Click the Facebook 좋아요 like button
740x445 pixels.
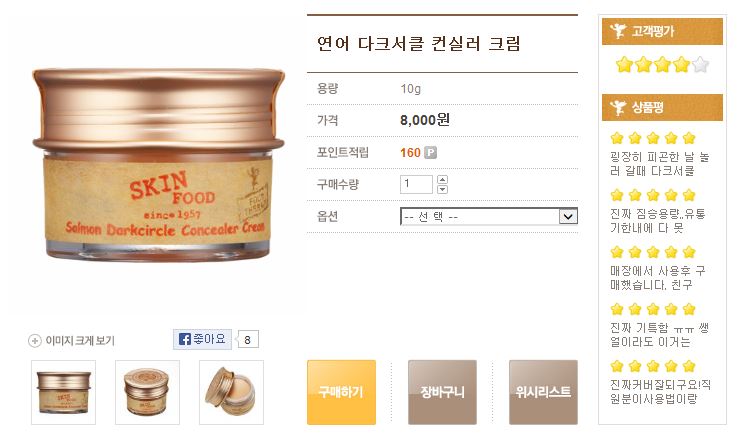[202, 339]
